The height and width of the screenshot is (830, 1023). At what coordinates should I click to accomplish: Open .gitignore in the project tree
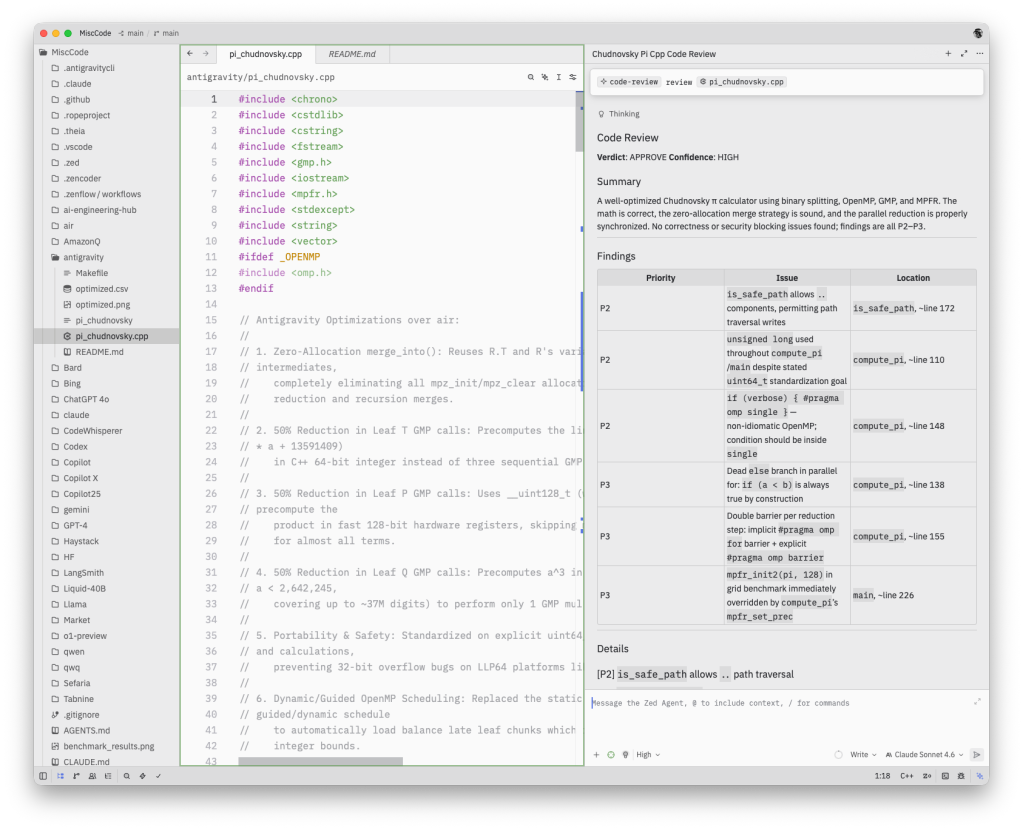(x=81, y=715)
